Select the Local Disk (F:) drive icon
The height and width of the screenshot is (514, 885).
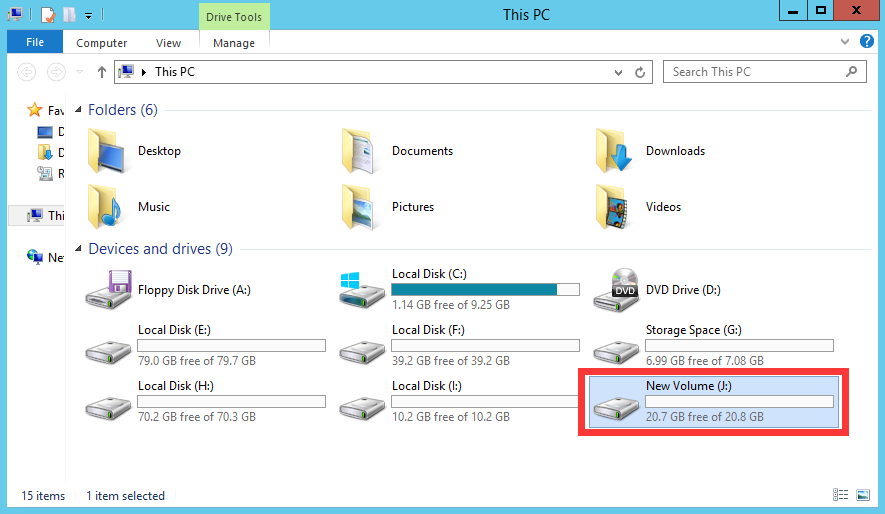pos(362,351)
